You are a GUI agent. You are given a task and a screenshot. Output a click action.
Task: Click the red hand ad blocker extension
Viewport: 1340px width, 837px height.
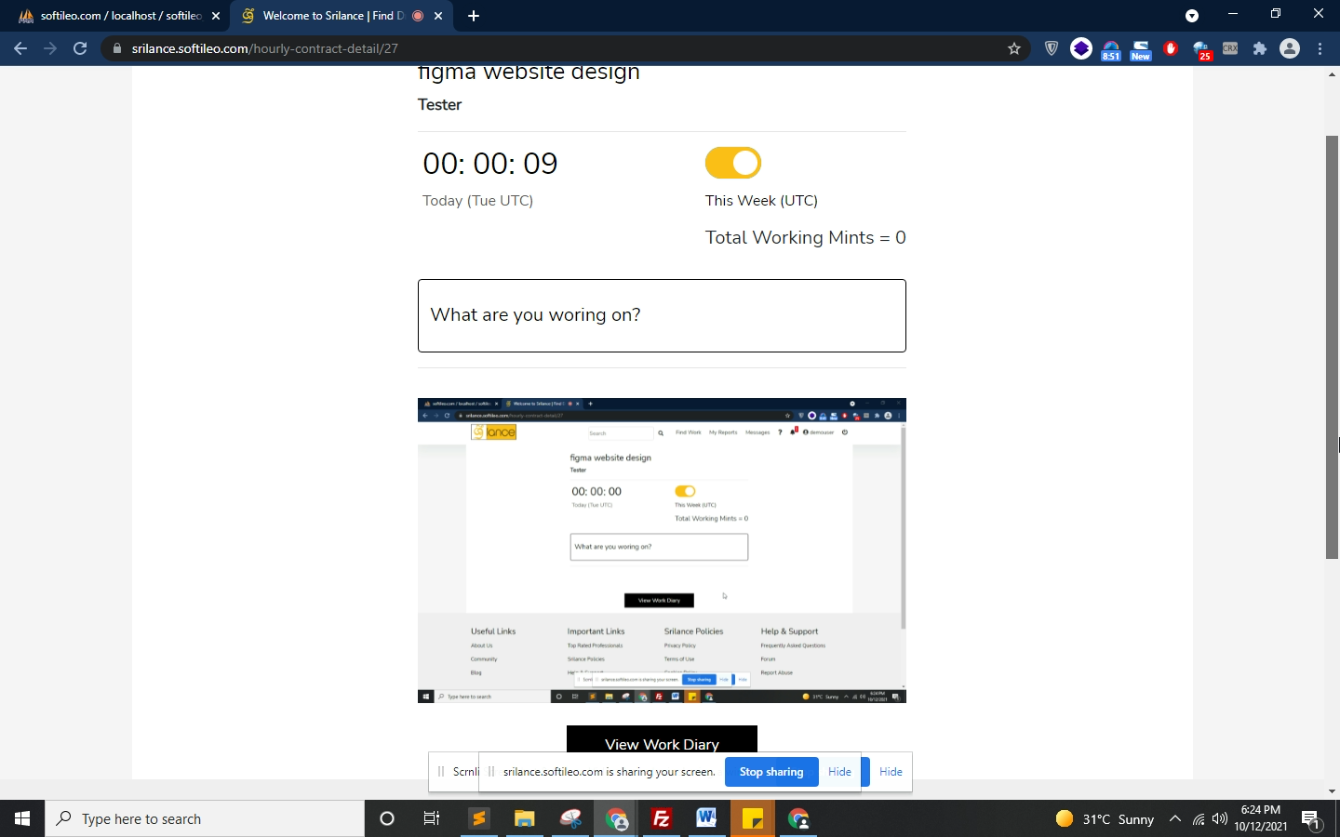[x=1171, y=48]
